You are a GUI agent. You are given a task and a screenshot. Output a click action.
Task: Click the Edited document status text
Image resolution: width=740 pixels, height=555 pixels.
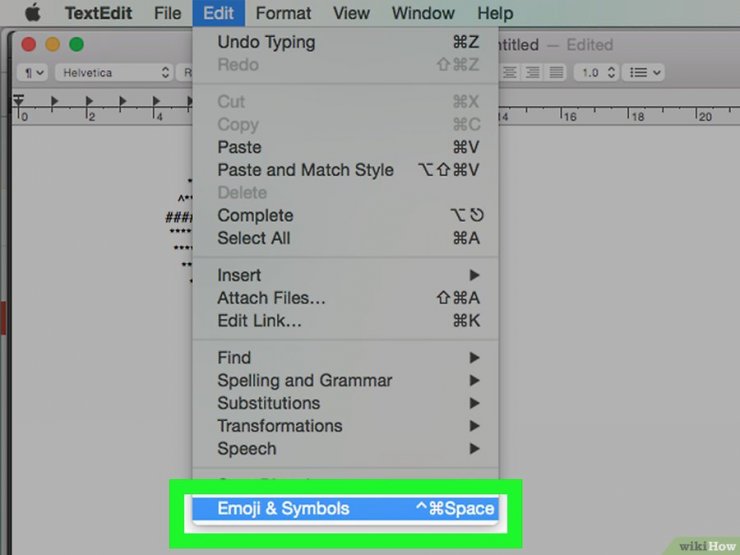(x=589, y=45)
